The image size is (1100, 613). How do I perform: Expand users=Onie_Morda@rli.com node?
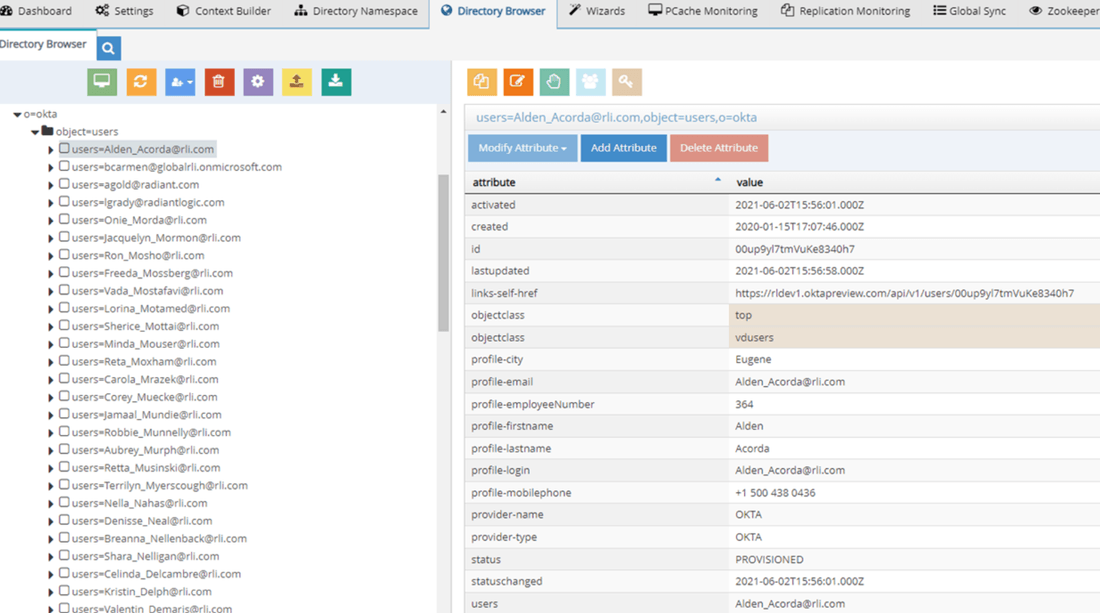click(x=51, y=220)
